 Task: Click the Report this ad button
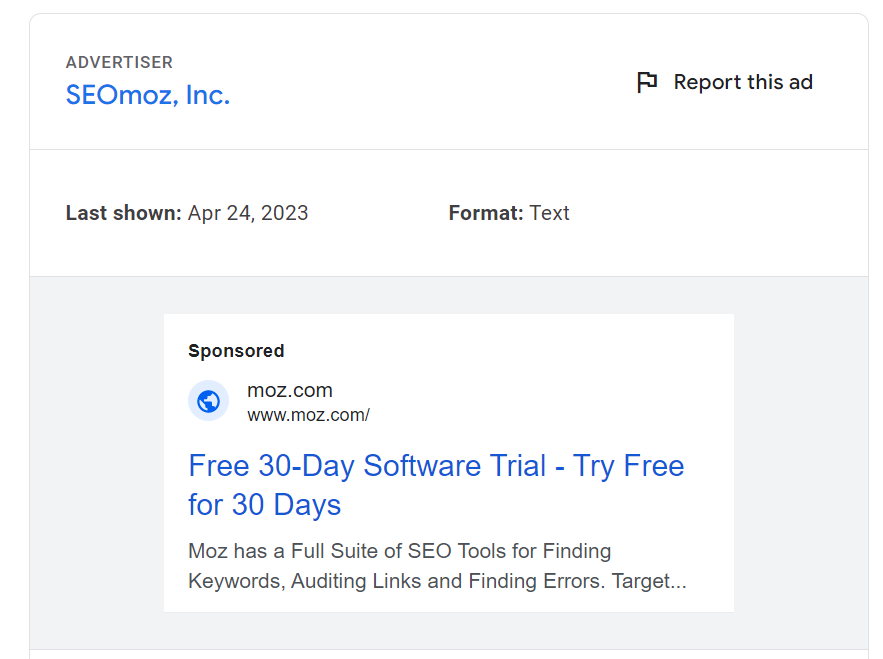click(725, 82)
